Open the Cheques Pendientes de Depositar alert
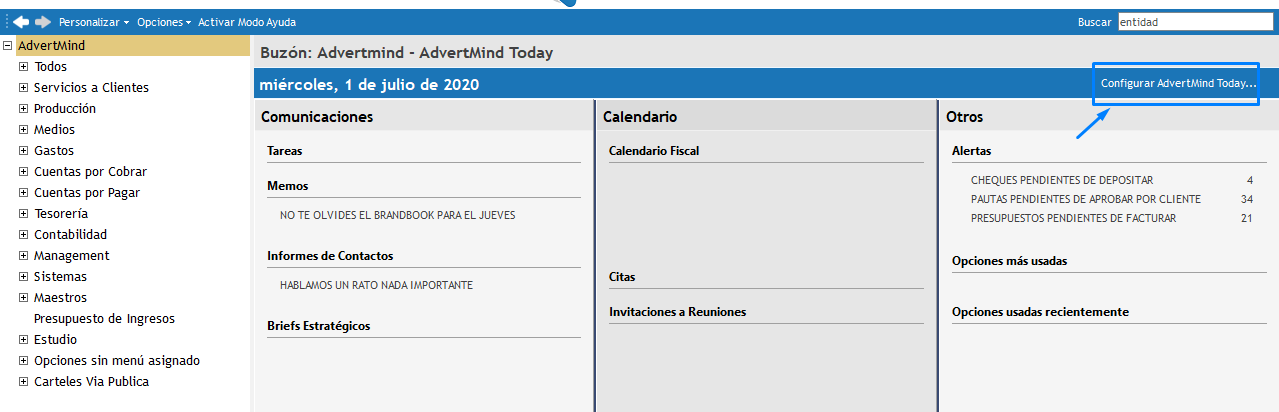This screenshot has height=412, width=1279. [x=1061, y=181]
